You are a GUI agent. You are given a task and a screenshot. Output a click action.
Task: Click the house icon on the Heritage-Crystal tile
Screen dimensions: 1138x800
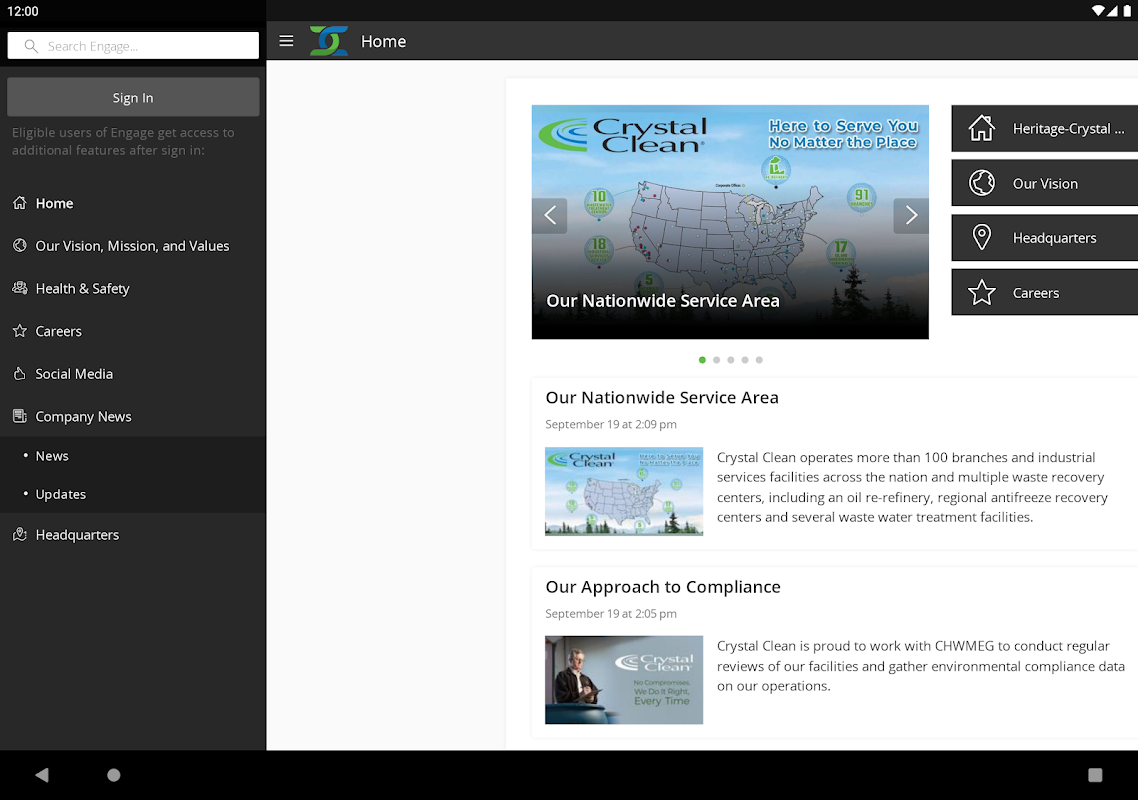tap(981, 128)
